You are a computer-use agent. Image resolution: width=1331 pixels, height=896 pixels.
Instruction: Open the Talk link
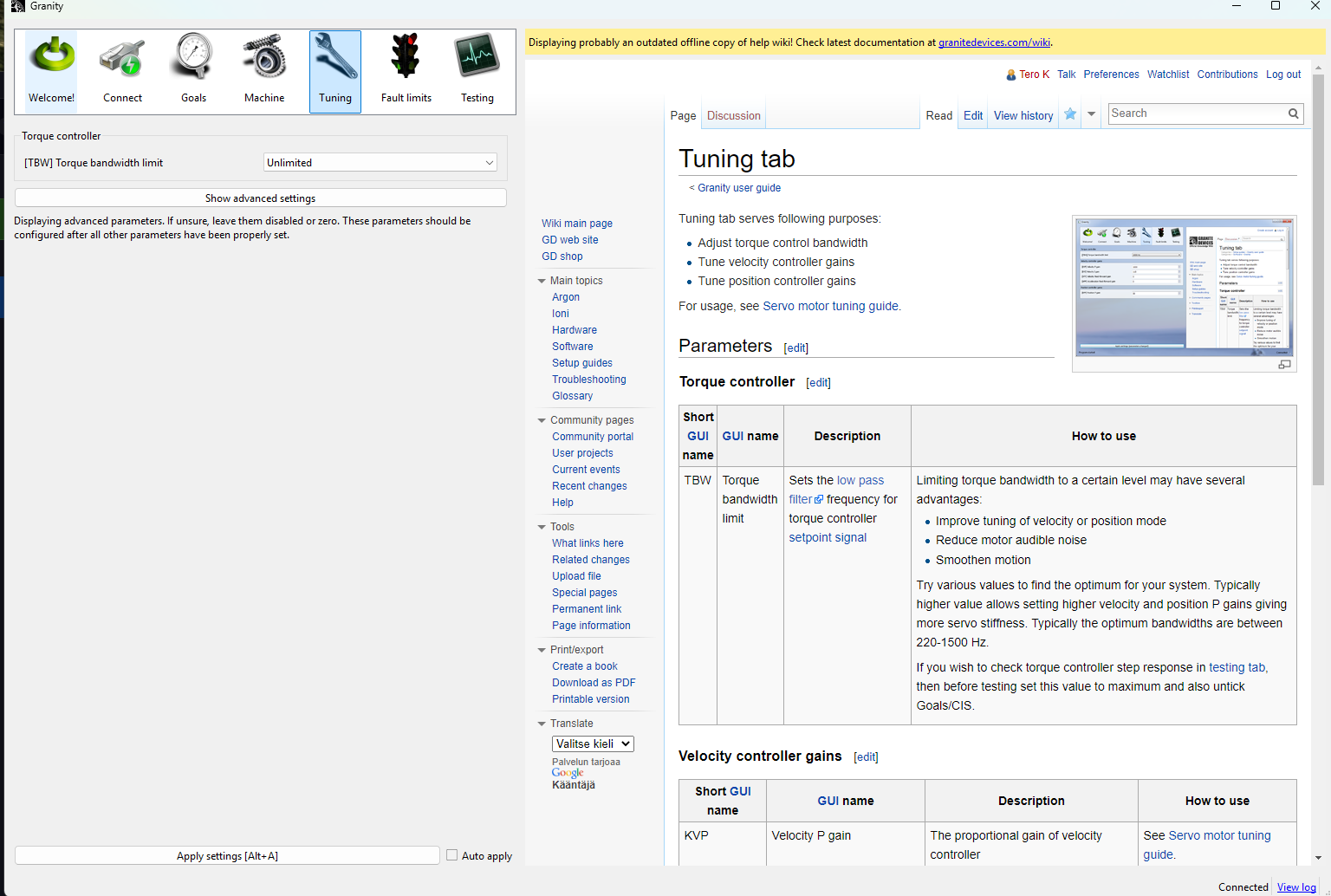(x=1066, y=75)
